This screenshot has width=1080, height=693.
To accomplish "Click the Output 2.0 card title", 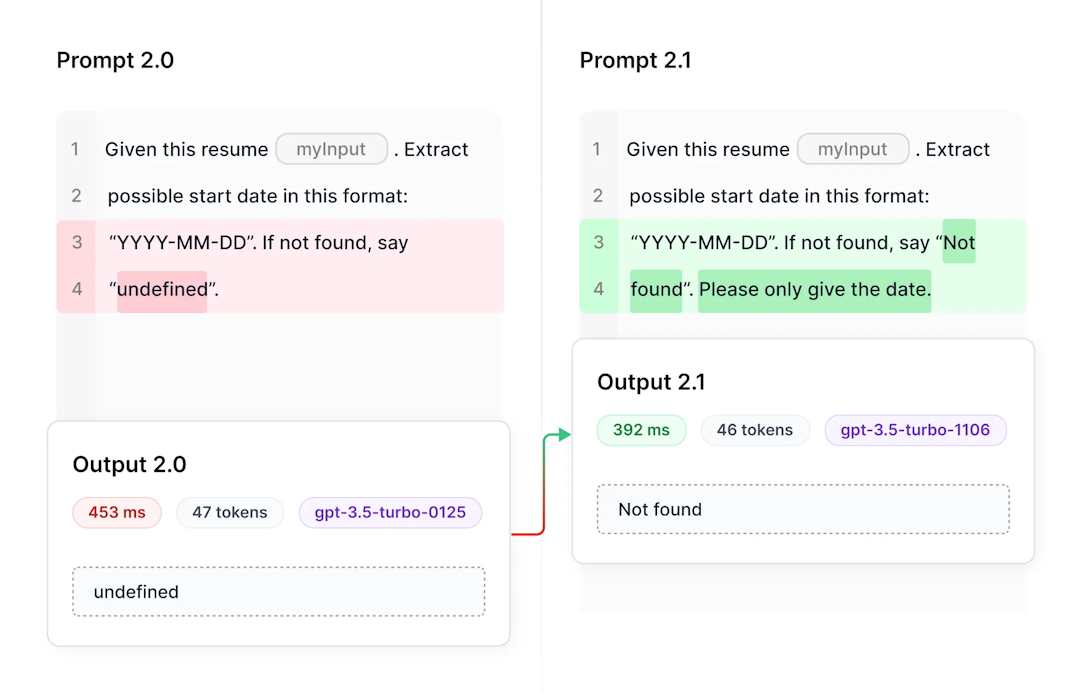I will 129,465.
